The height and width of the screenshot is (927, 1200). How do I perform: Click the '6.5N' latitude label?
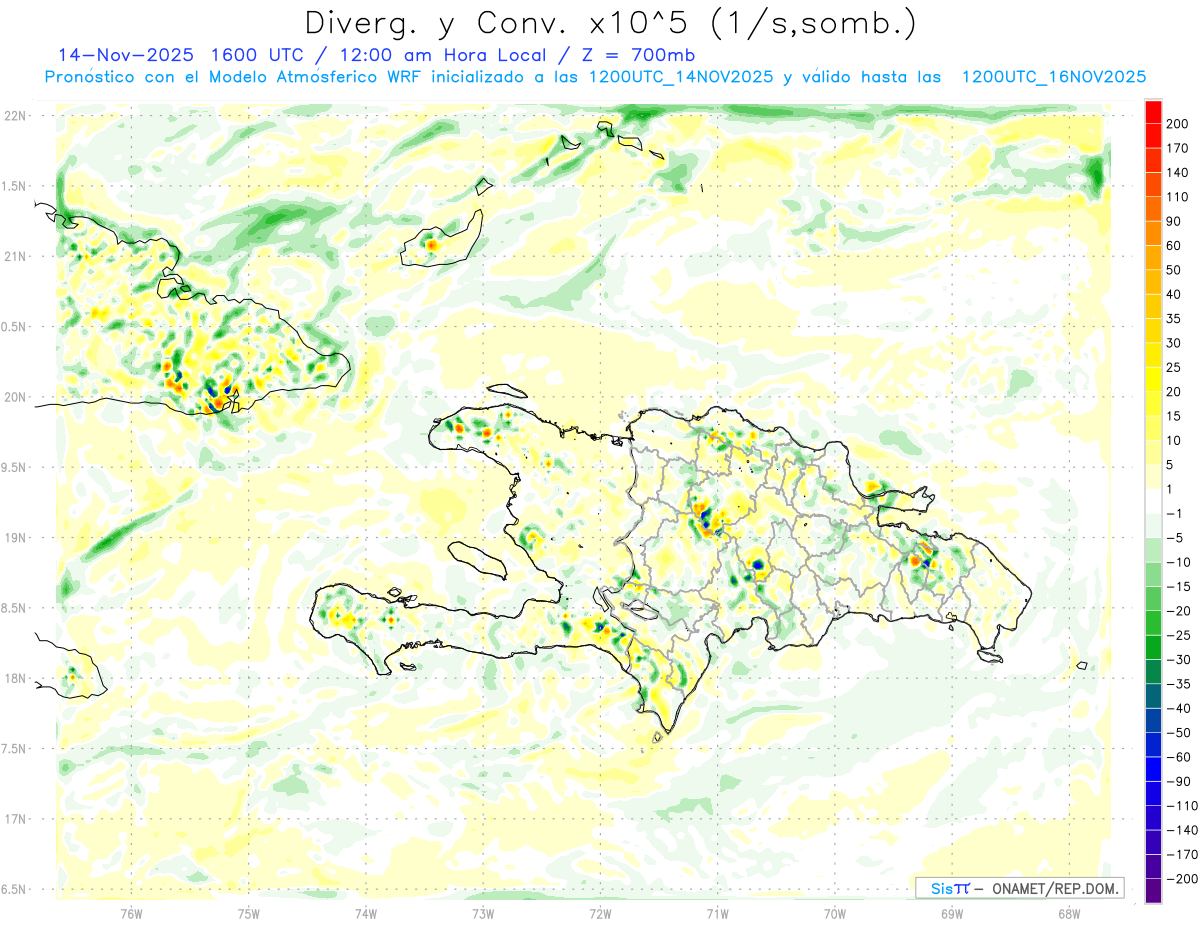[x=14, y=889]
